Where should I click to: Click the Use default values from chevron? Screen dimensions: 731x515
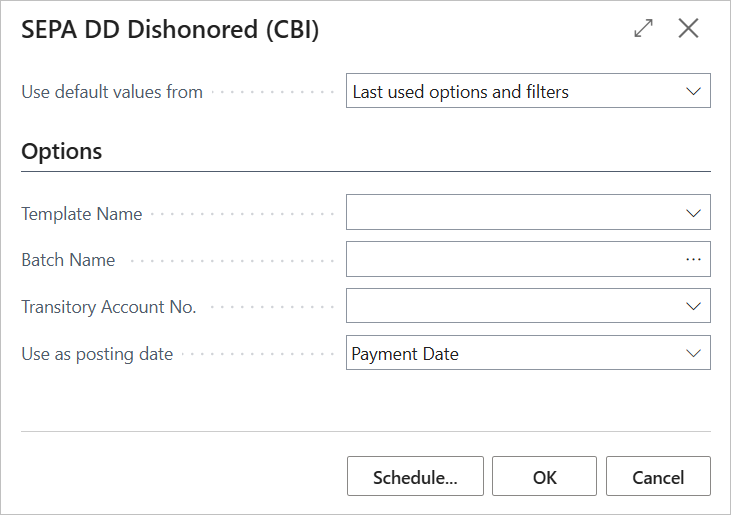tap(693, 91)
